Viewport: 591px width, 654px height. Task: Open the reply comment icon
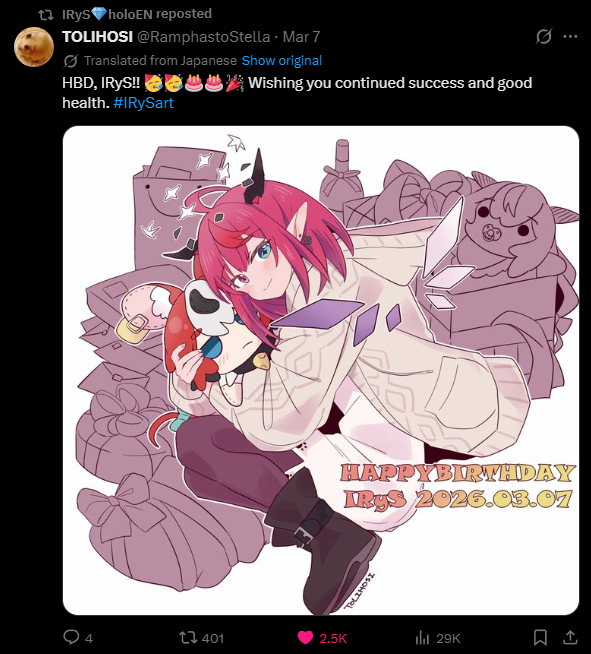pos(71,637)
